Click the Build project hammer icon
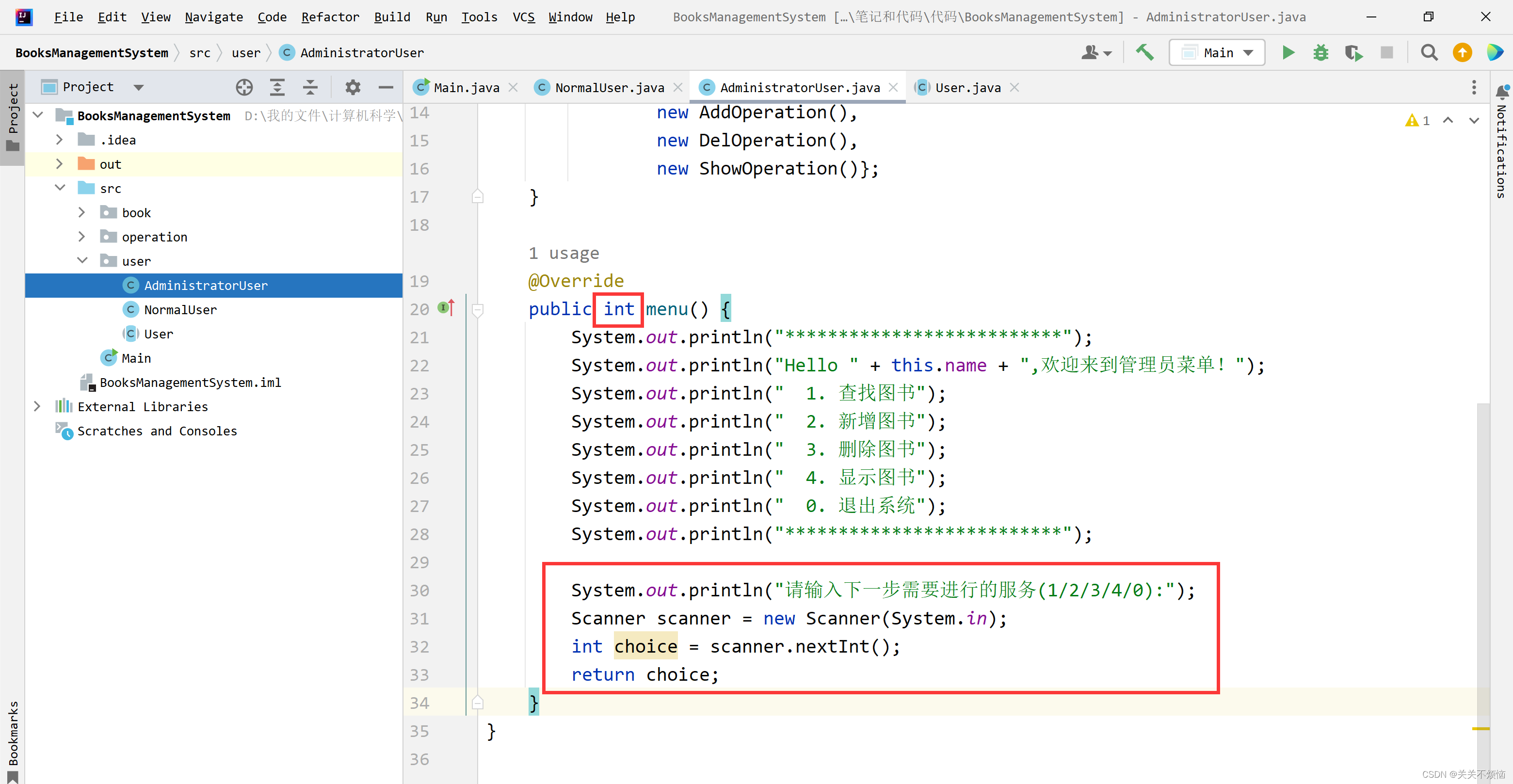Image resolution: width=1513 pixels, height=784 pixels. click(1144, 53)
